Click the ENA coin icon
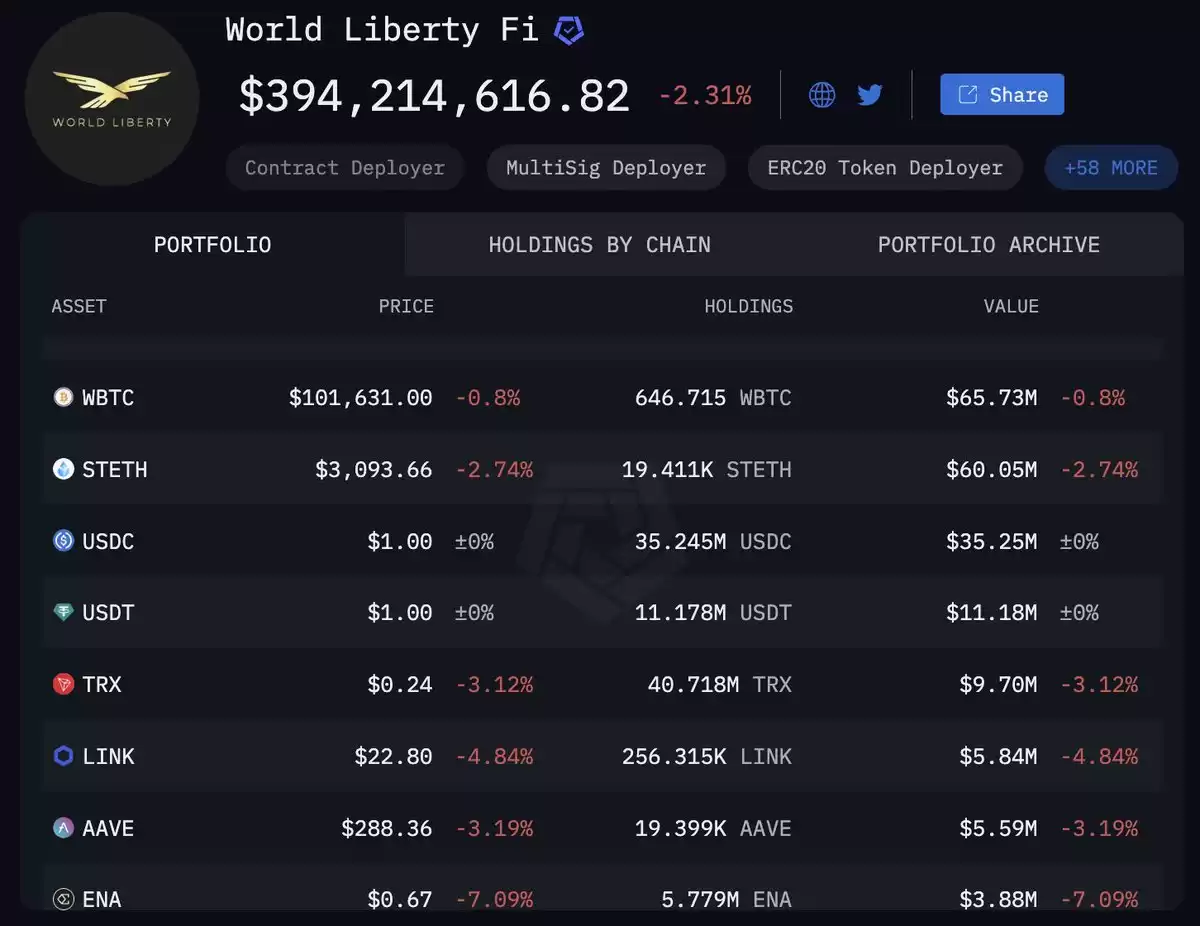The width and height of the screenshot is (1200, 926). [x=64, y=899]
